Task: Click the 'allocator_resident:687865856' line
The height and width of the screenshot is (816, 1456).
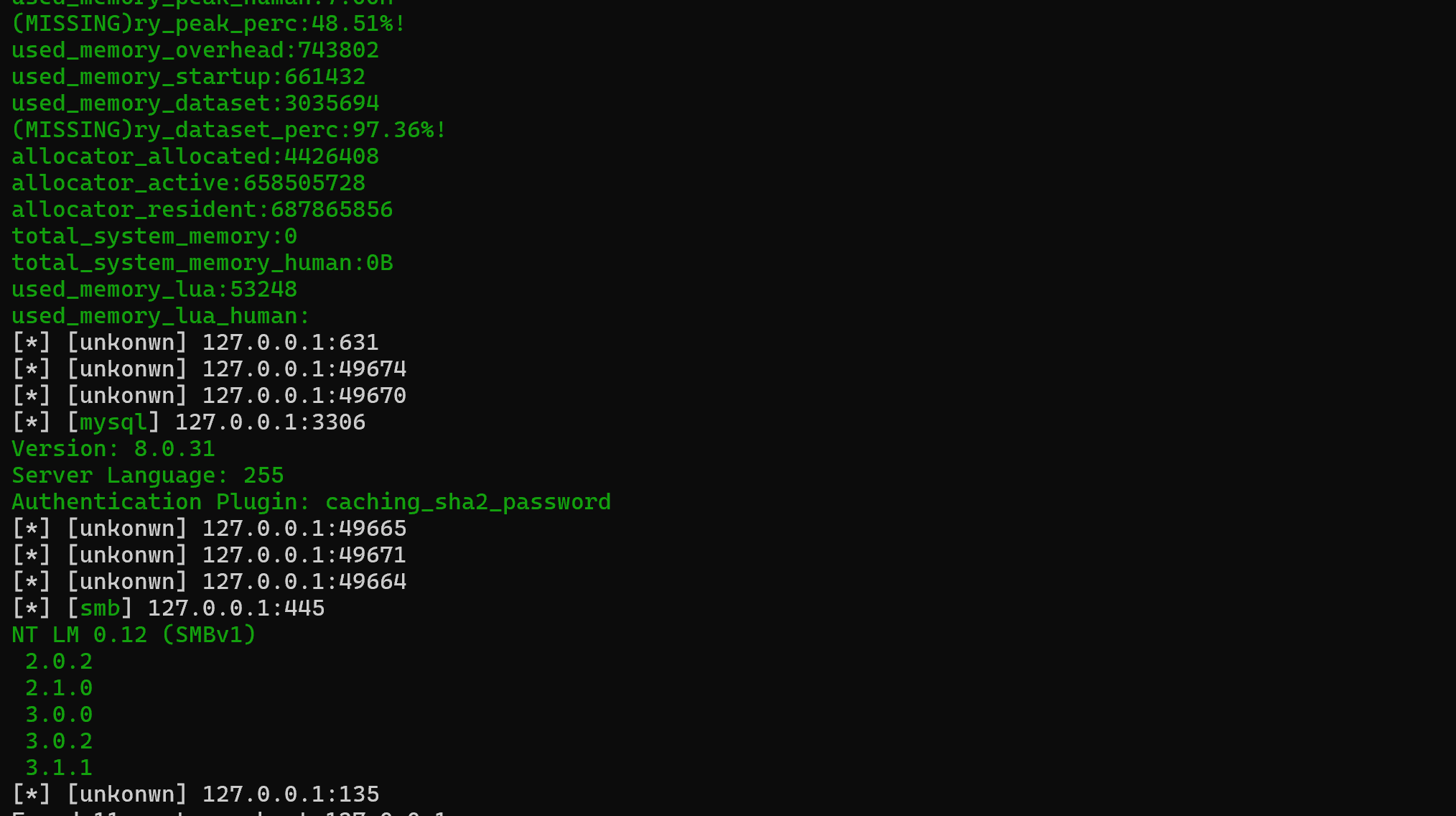Action: click(202, 210)
